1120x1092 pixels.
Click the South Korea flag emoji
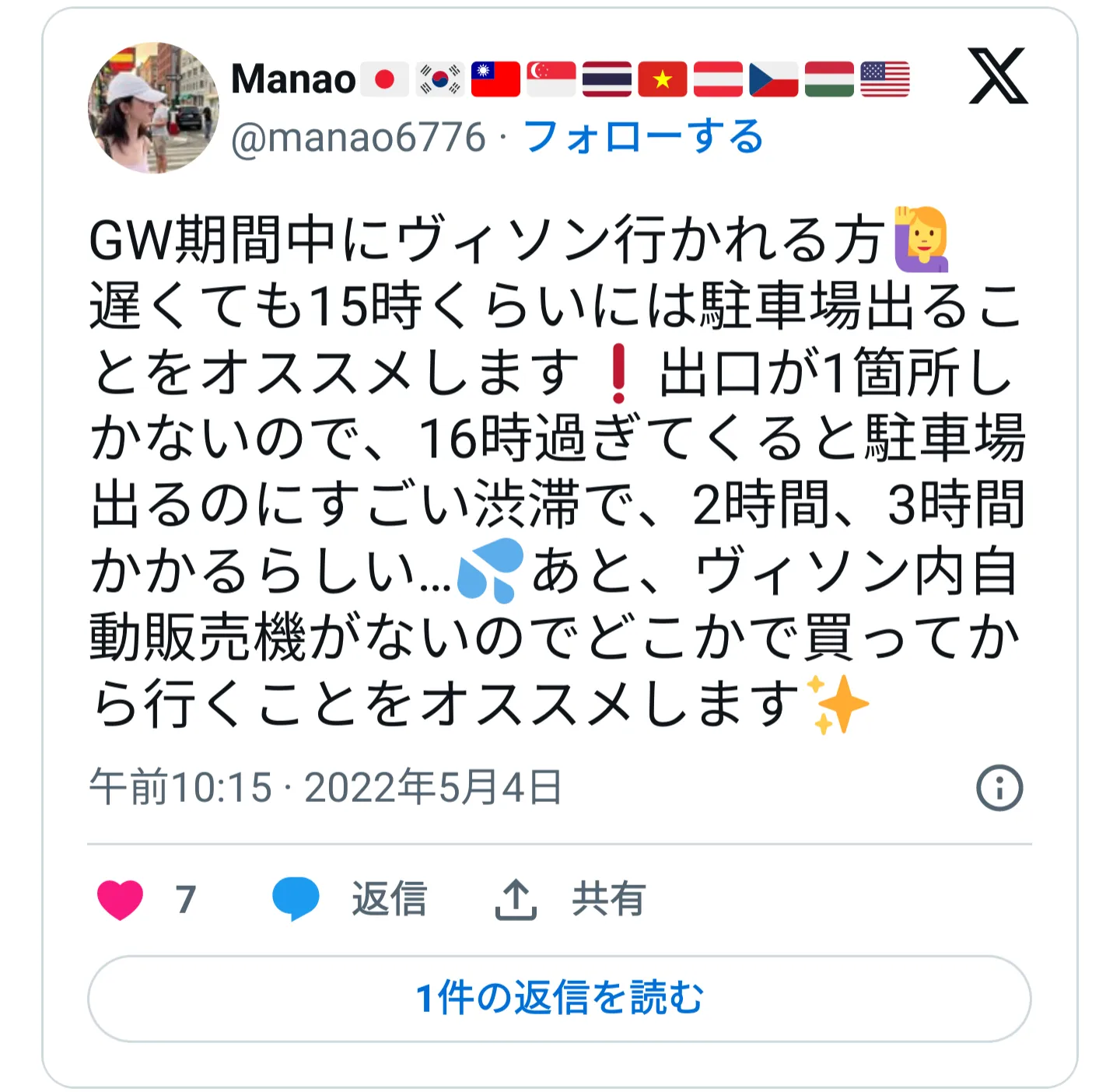pos(439,79)
